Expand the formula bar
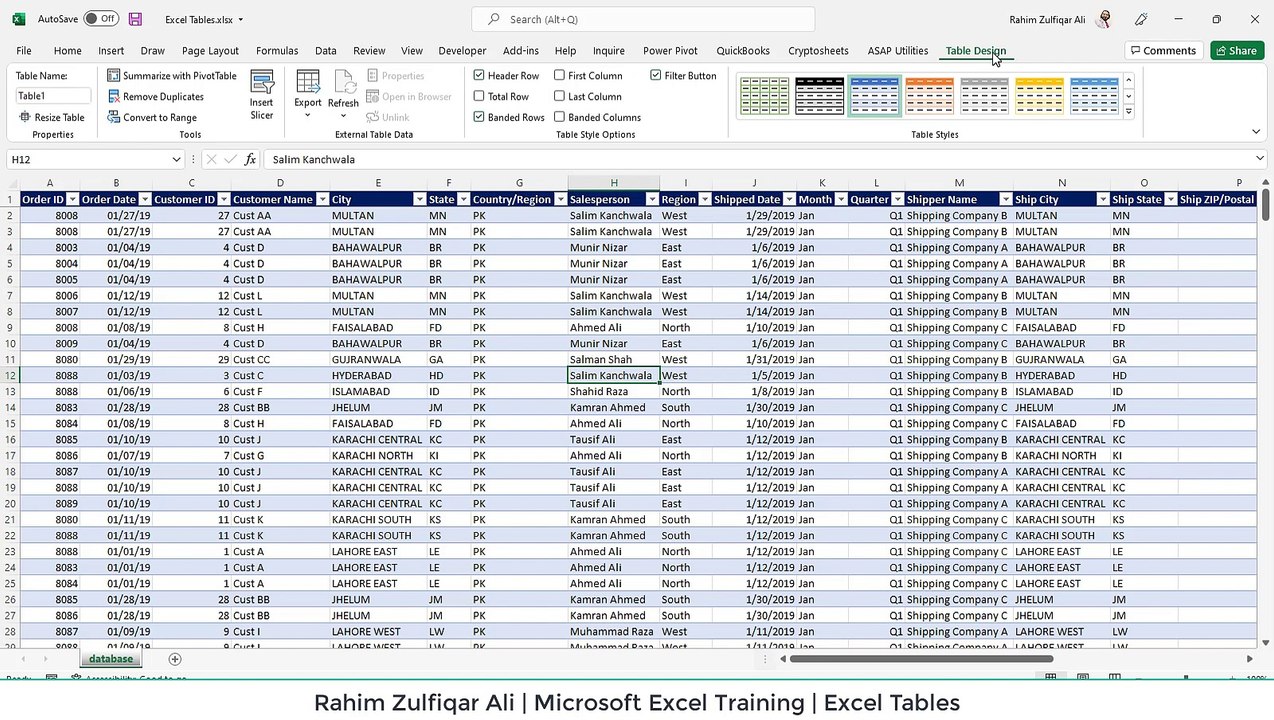Screen dimensions: 1274x720 pos(1259,159)
